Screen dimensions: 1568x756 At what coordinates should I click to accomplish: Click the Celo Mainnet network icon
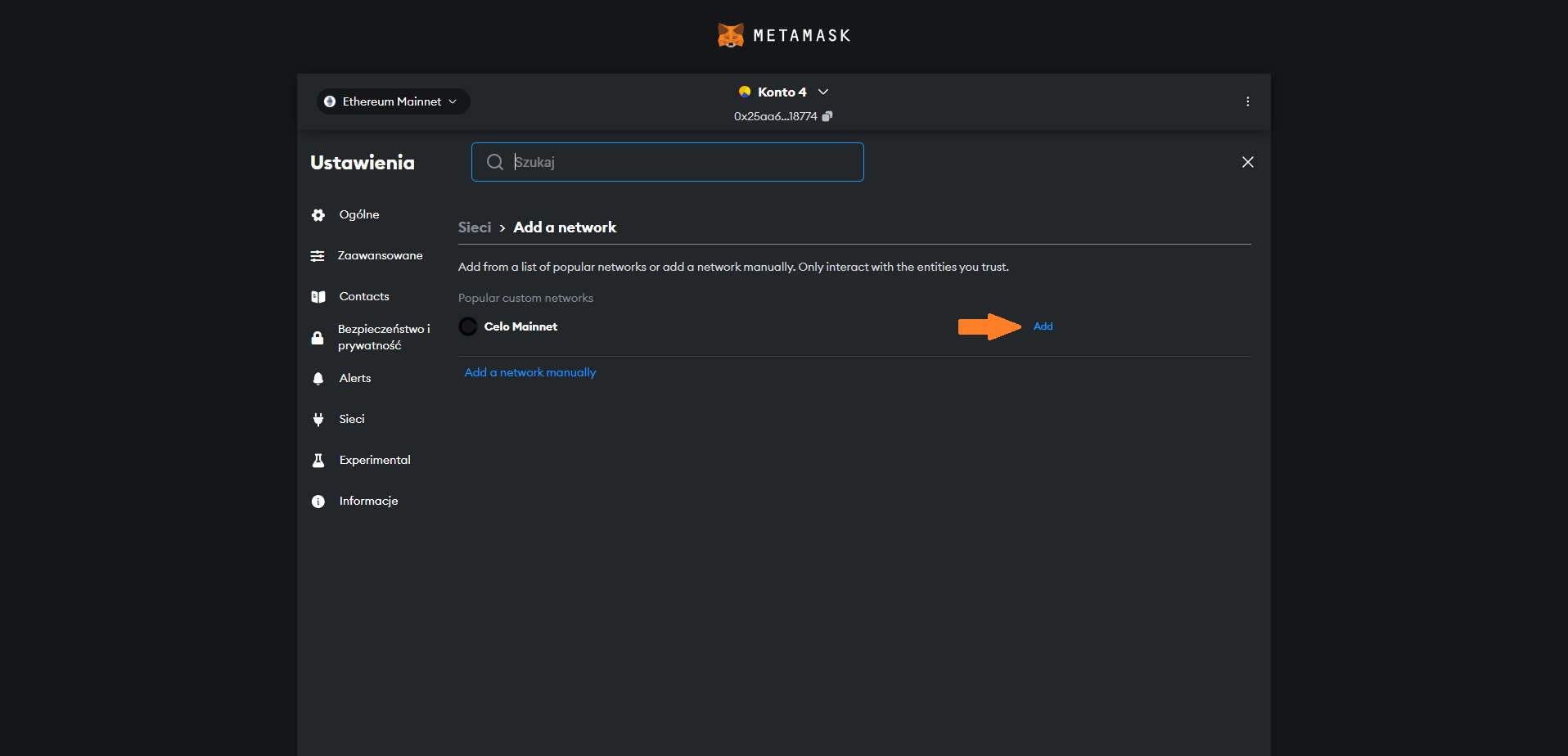468,326
